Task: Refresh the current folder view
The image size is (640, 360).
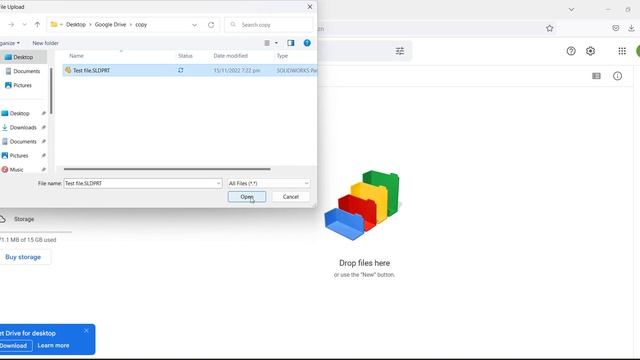Action: point(211,24)
